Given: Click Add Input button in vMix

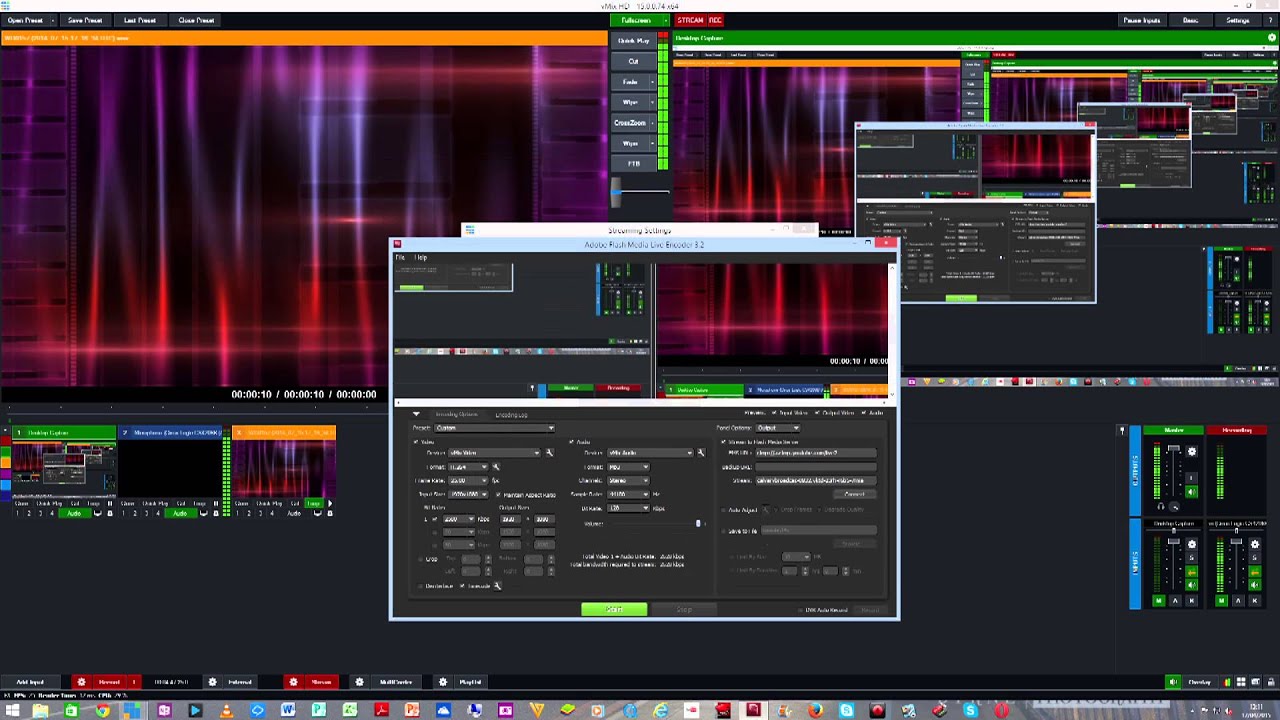Looking at the screenshot, I should point(30,682).
